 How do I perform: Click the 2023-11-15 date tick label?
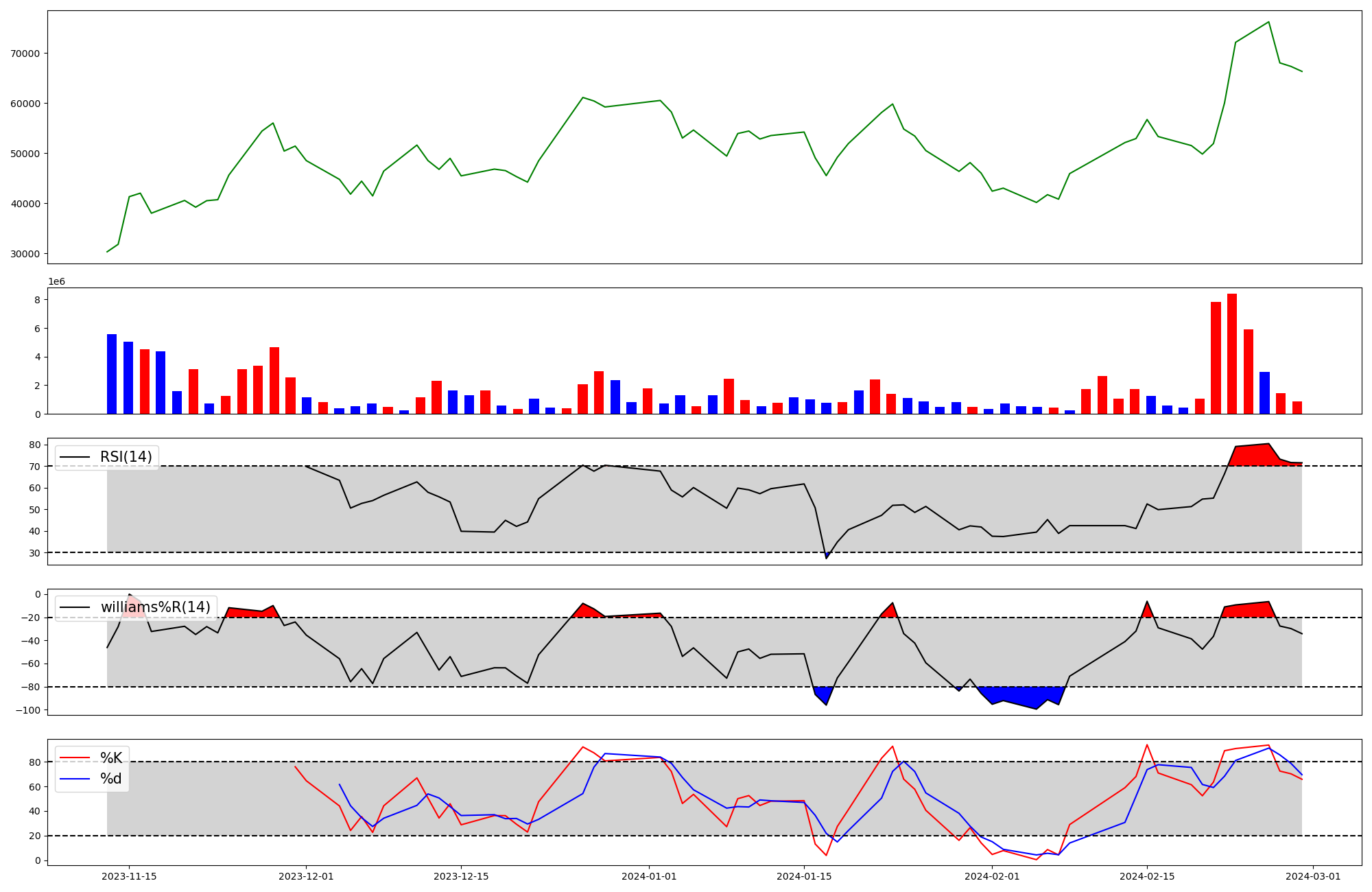129,877
